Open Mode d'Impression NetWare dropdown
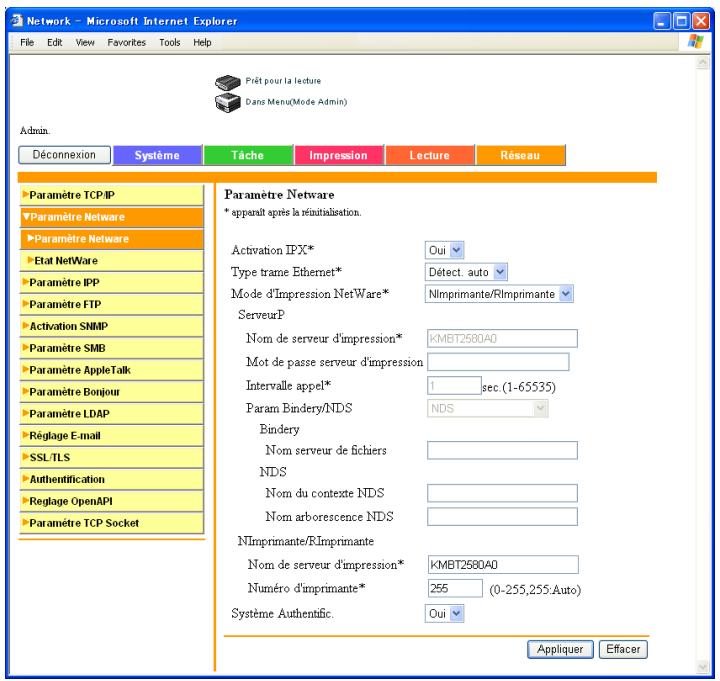This screenshot has width=720, height=681. tap(499, 294)
